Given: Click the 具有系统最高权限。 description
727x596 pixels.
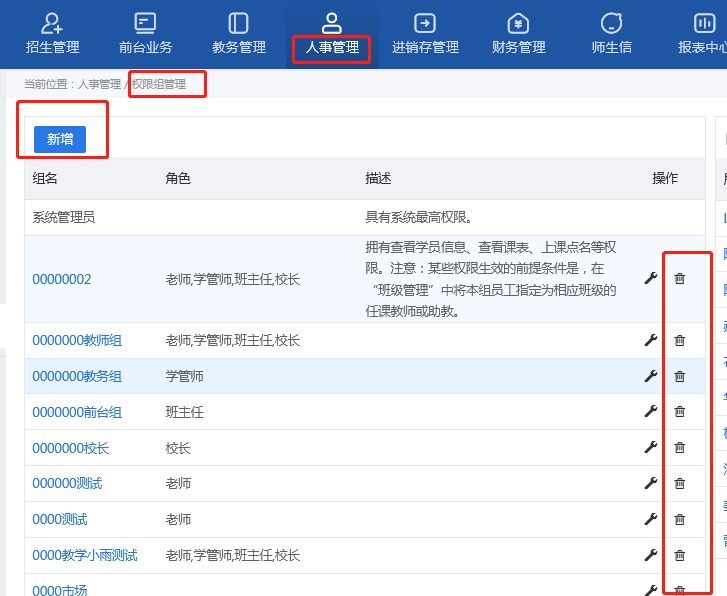Looking at the screenshot, I should (x=419, y=217).
